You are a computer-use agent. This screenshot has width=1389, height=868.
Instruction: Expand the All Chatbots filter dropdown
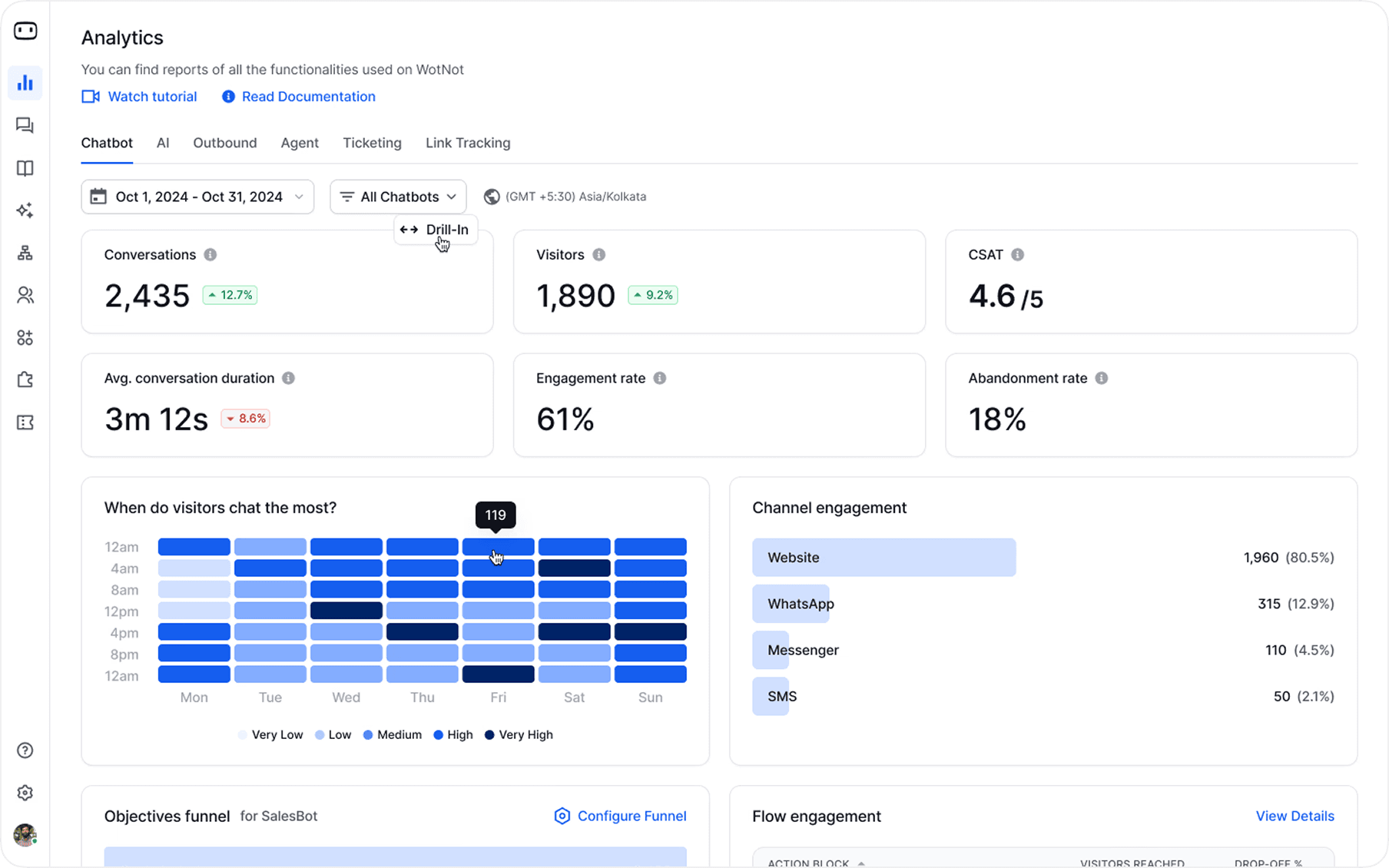[x=398, y=197]
